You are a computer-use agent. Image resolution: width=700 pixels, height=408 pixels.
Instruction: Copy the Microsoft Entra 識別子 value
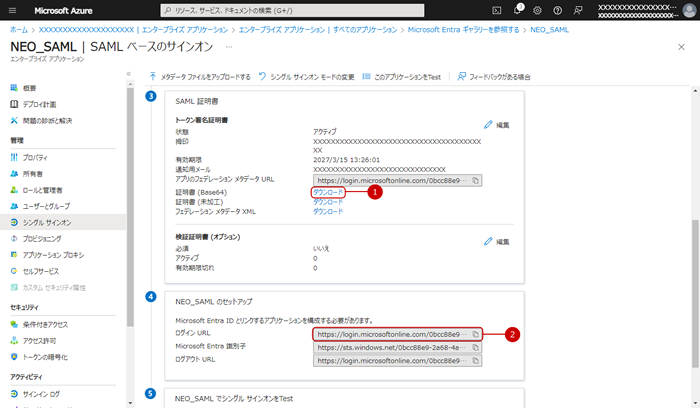click(475, 347)
